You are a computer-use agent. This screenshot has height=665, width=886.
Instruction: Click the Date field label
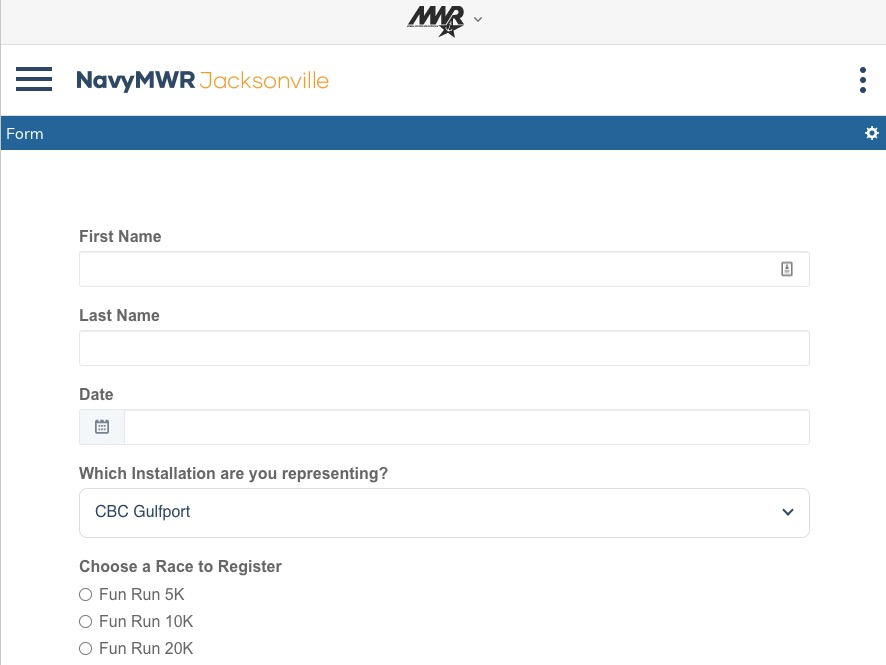[96, 395]
